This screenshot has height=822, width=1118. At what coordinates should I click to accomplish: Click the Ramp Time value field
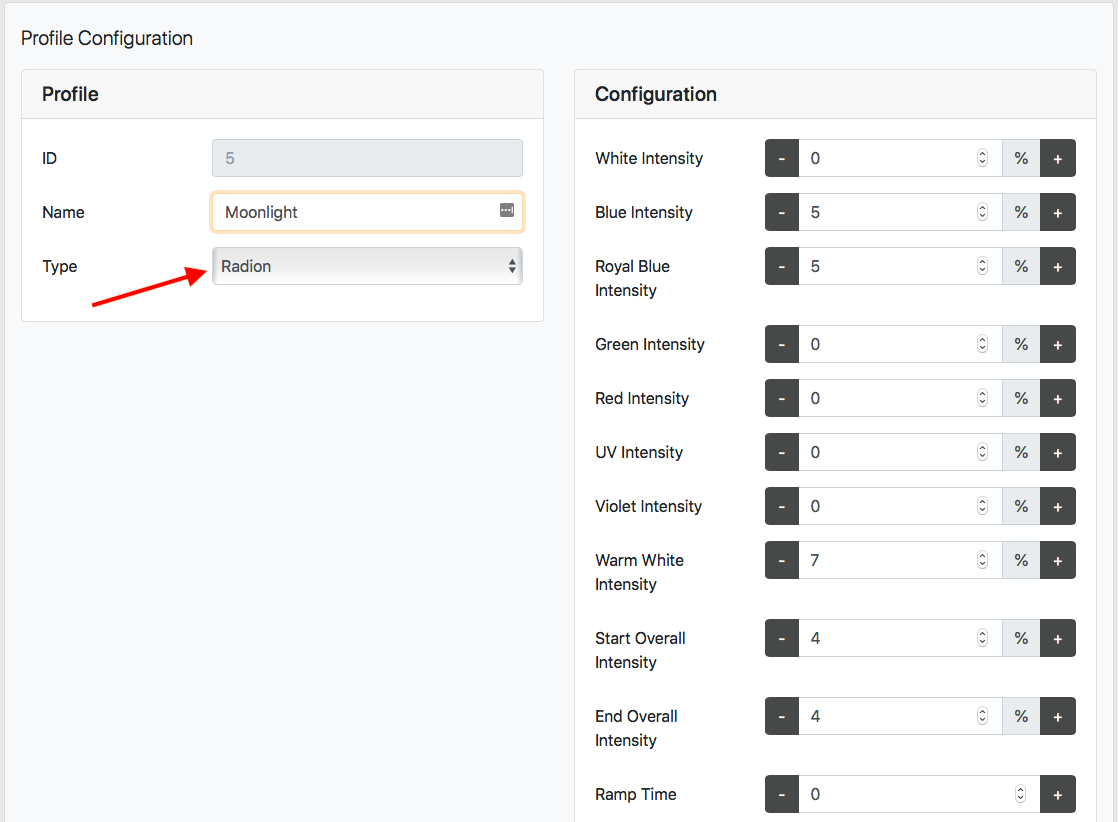pos(919,794)
